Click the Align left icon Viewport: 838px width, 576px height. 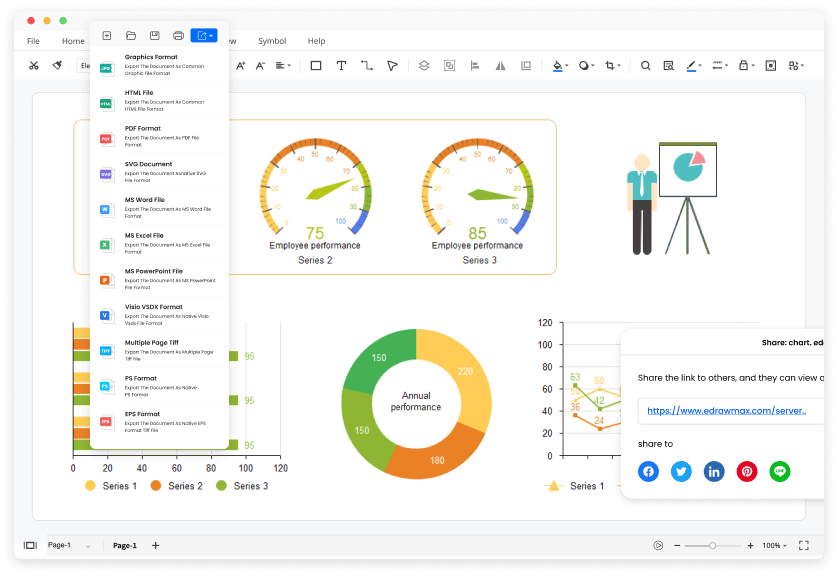tap(475, 65)
